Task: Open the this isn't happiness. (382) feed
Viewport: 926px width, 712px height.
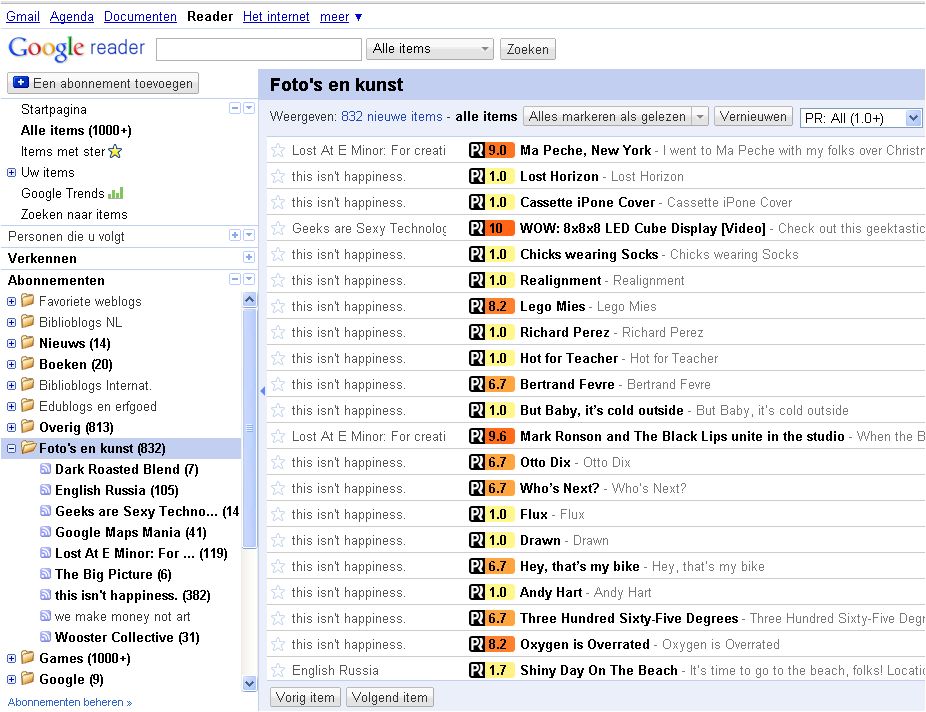Action: 132,595
